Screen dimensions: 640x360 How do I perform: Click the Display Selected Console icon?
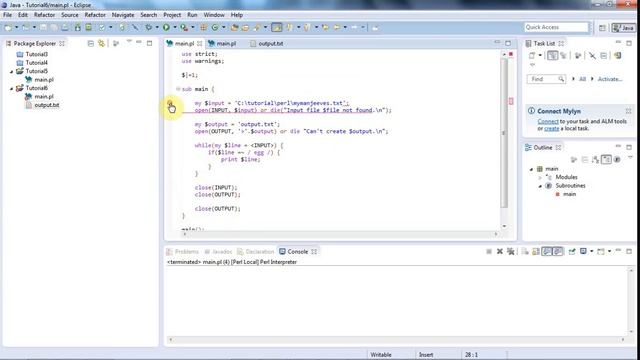pyautogui.click(x=583, y=251)
